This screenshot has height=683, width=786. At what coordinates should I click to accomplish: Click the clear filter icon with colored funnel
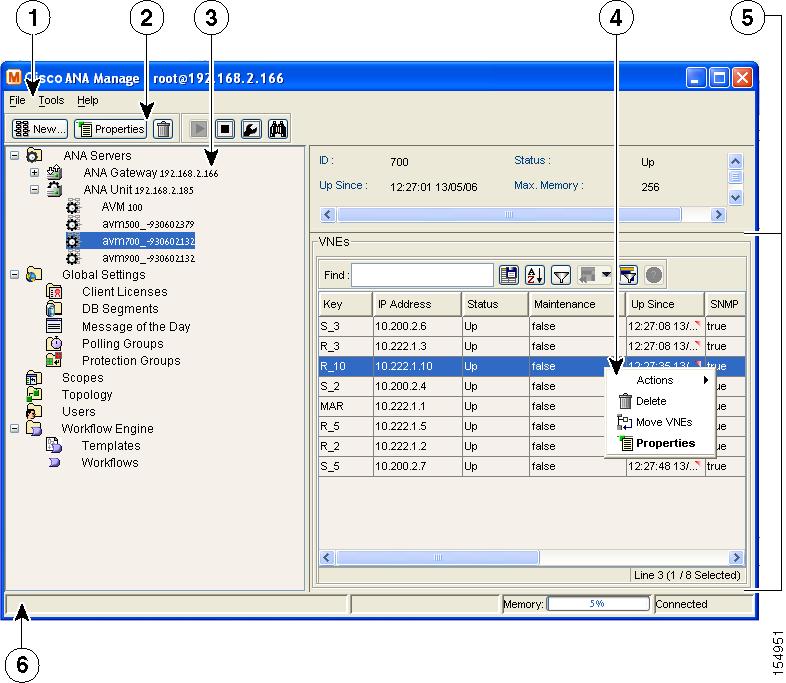pos(628,275)
